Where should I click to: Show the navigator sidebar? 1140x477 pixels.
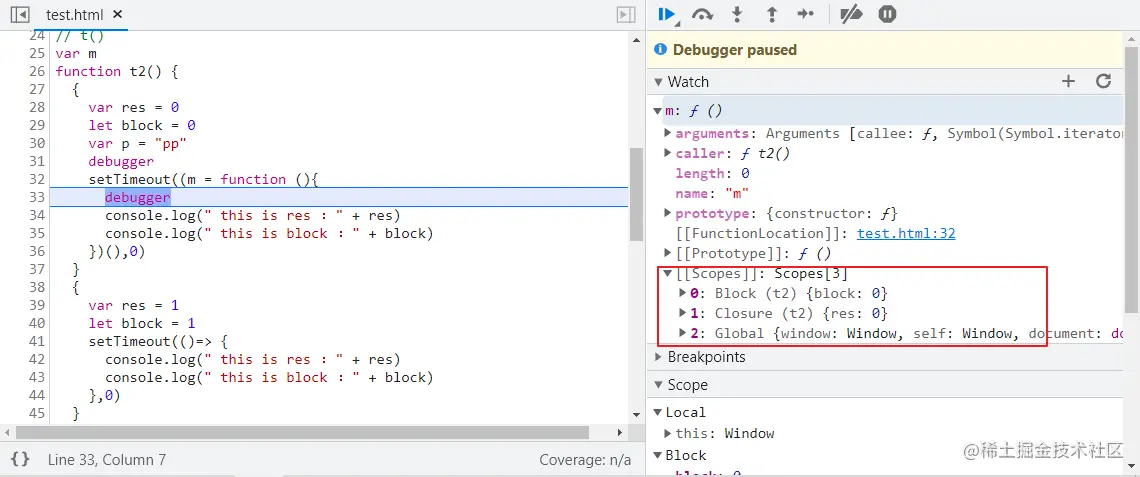20,14
